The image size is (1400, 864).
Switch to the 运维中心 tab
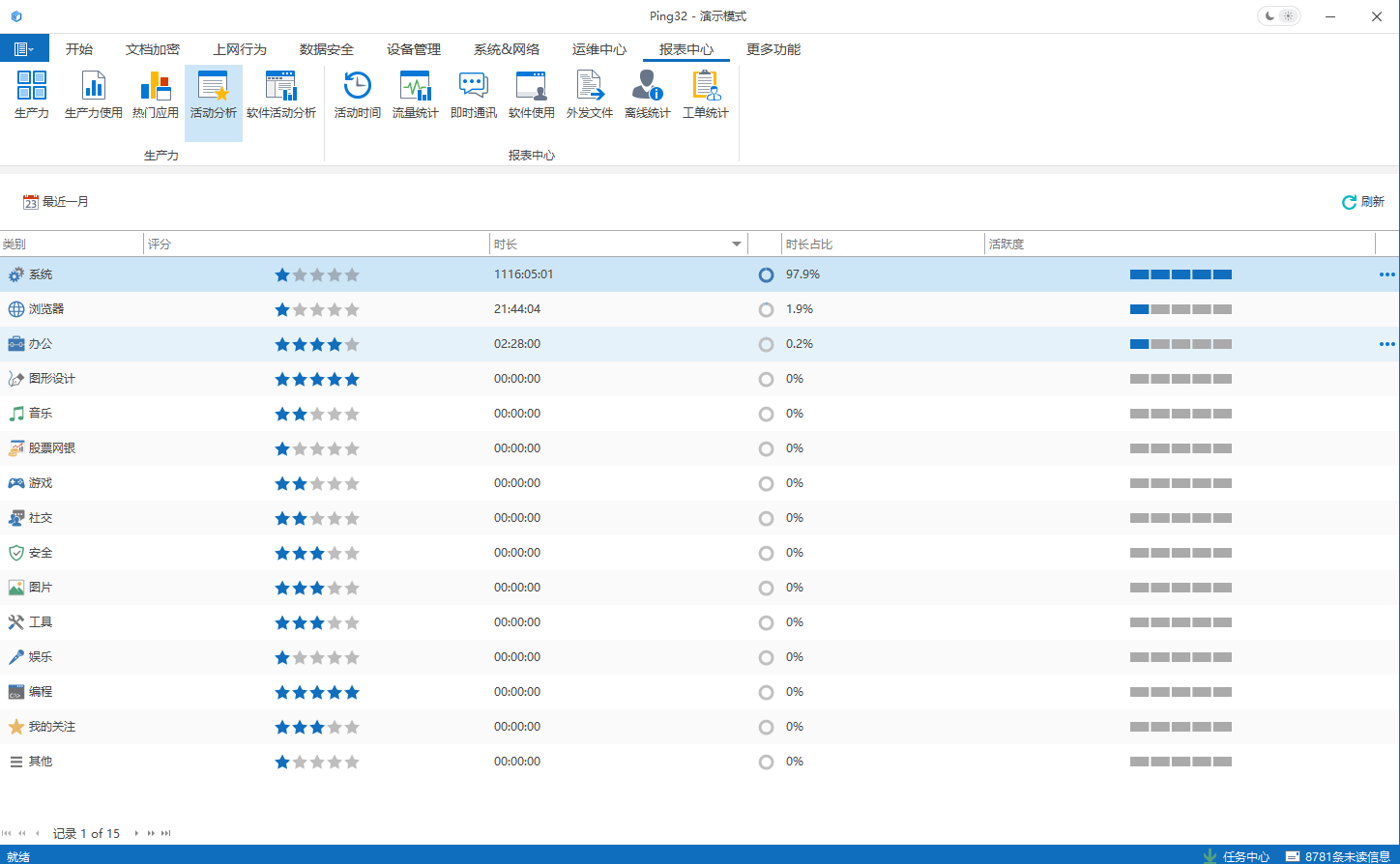(x=598, y=49)
